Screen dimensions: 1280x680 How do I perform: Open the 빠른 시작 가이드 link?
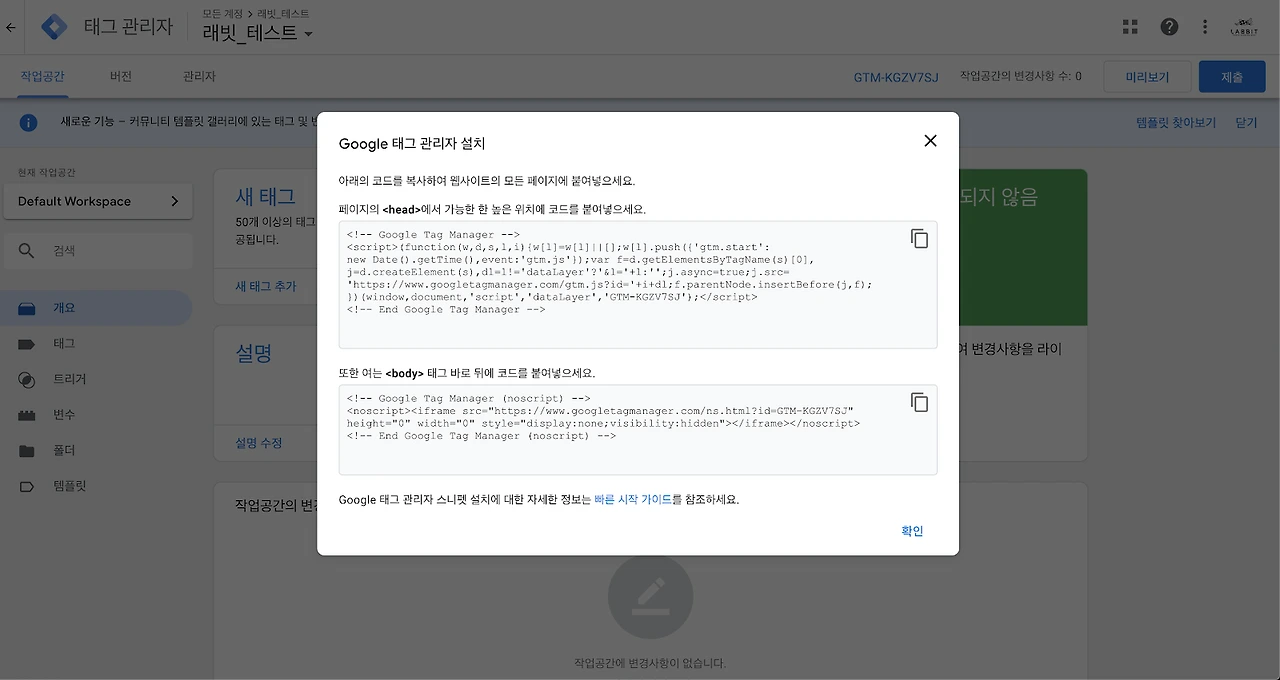coord(633,500)
